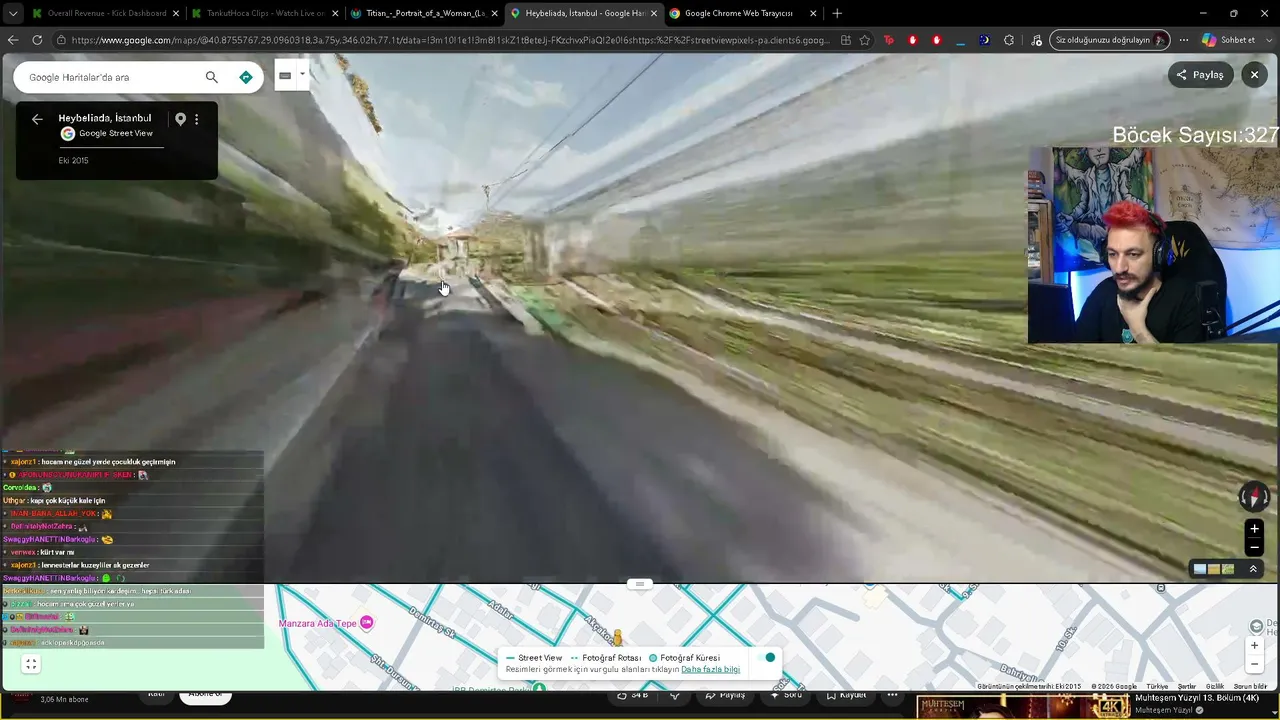Image resolution: width=1280 pixels, height=720 pixels.
Task: Click the browser extensions puzzle icon
Action: [1009, 40]
